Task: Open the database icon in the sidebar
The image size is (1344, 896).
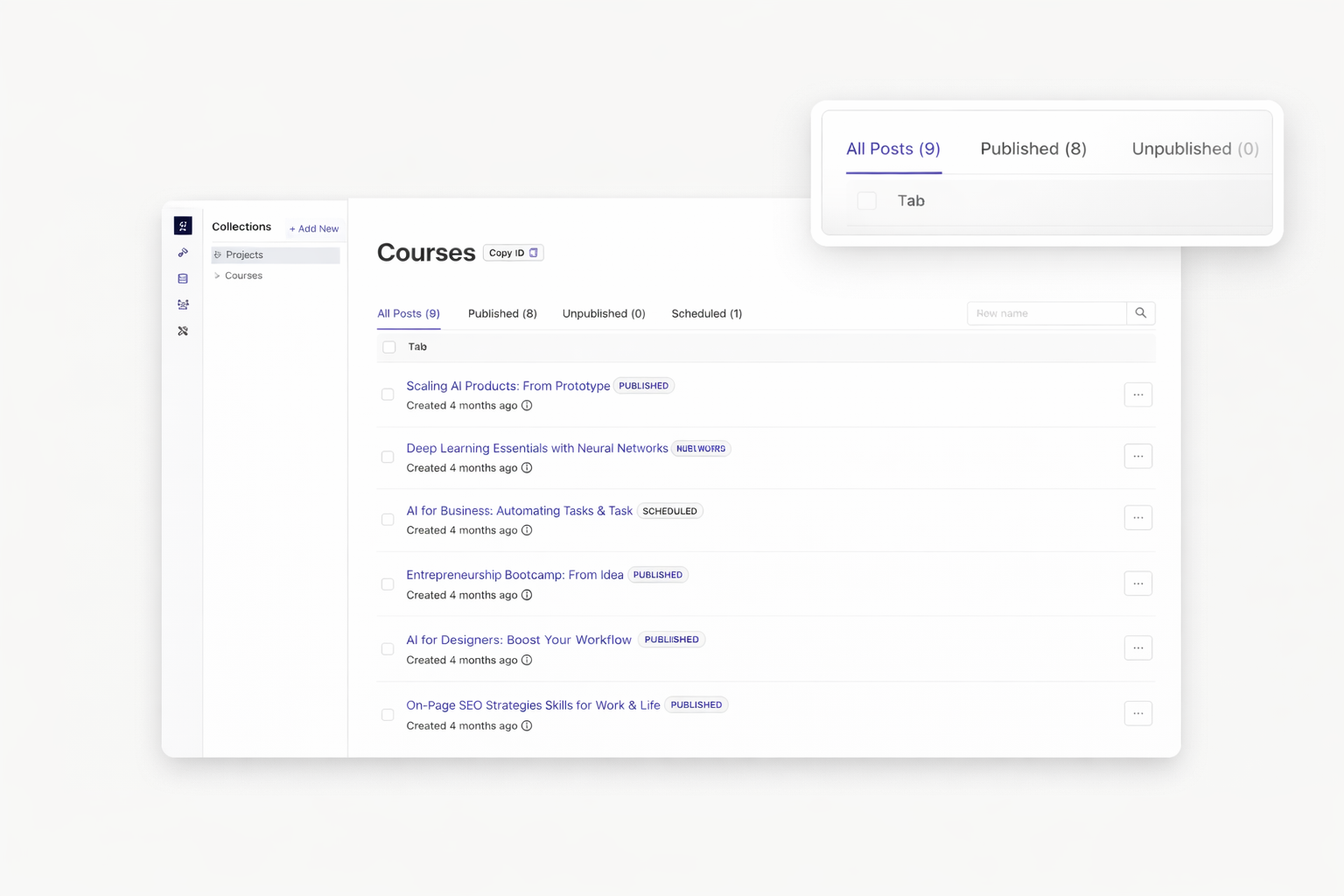Action: pos(183,279)
